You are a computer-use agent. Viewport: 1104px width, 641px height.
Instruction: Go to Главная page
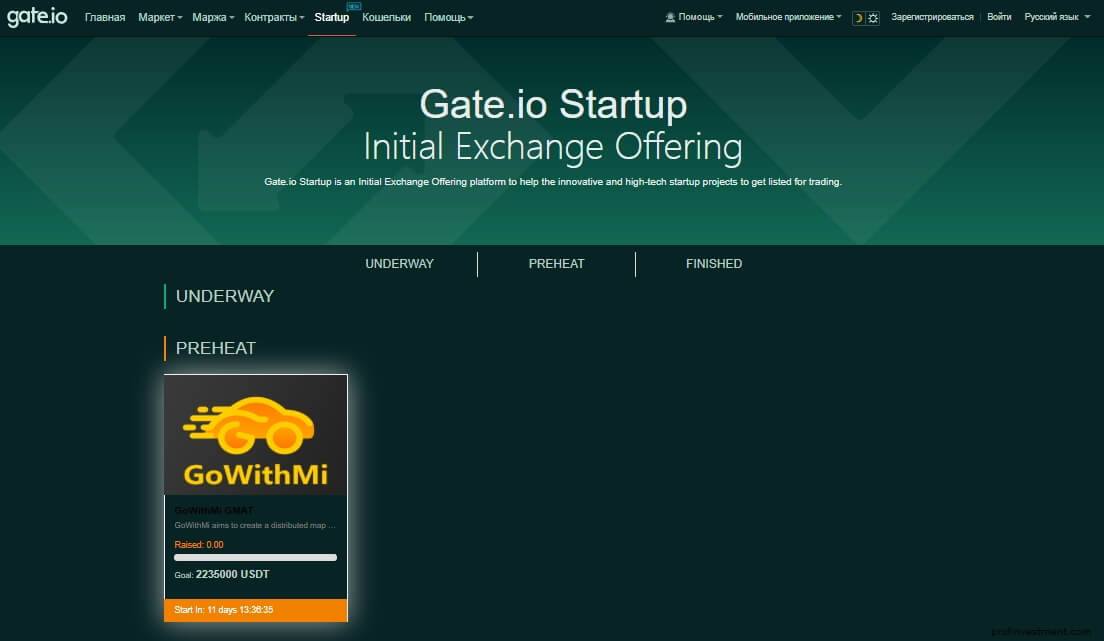[105, 17]
